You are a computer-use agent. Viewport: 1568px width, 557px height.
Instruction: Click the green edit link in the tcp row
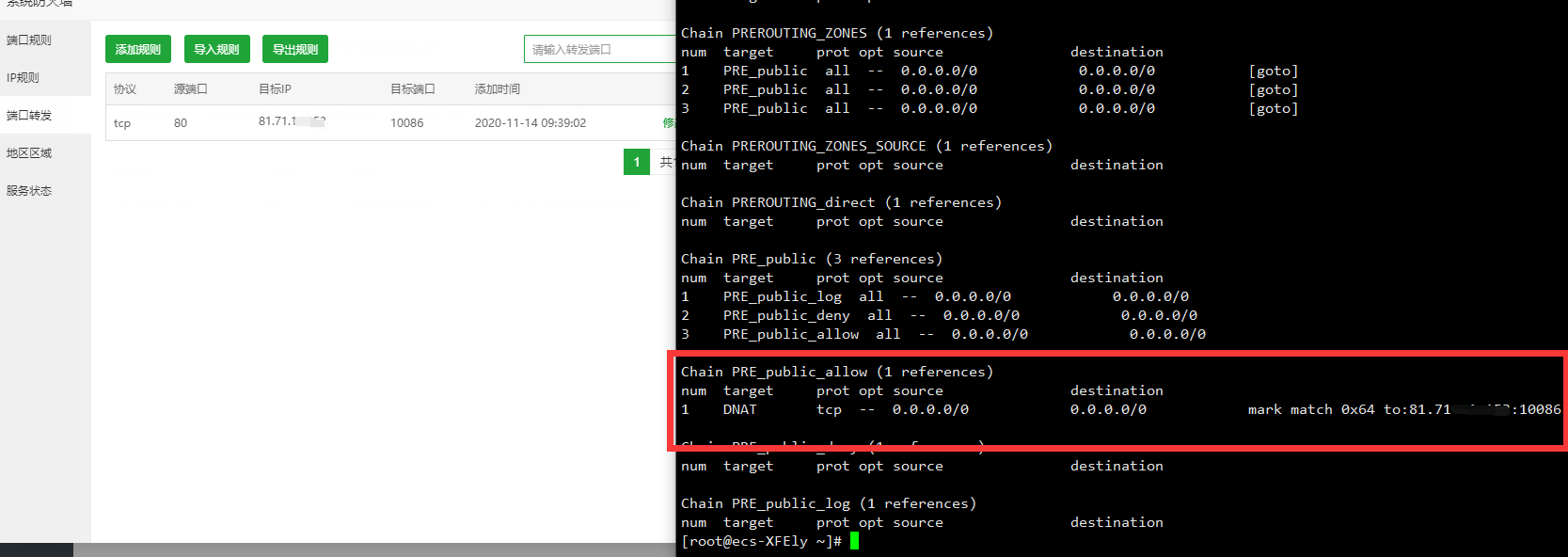(669, 123)
